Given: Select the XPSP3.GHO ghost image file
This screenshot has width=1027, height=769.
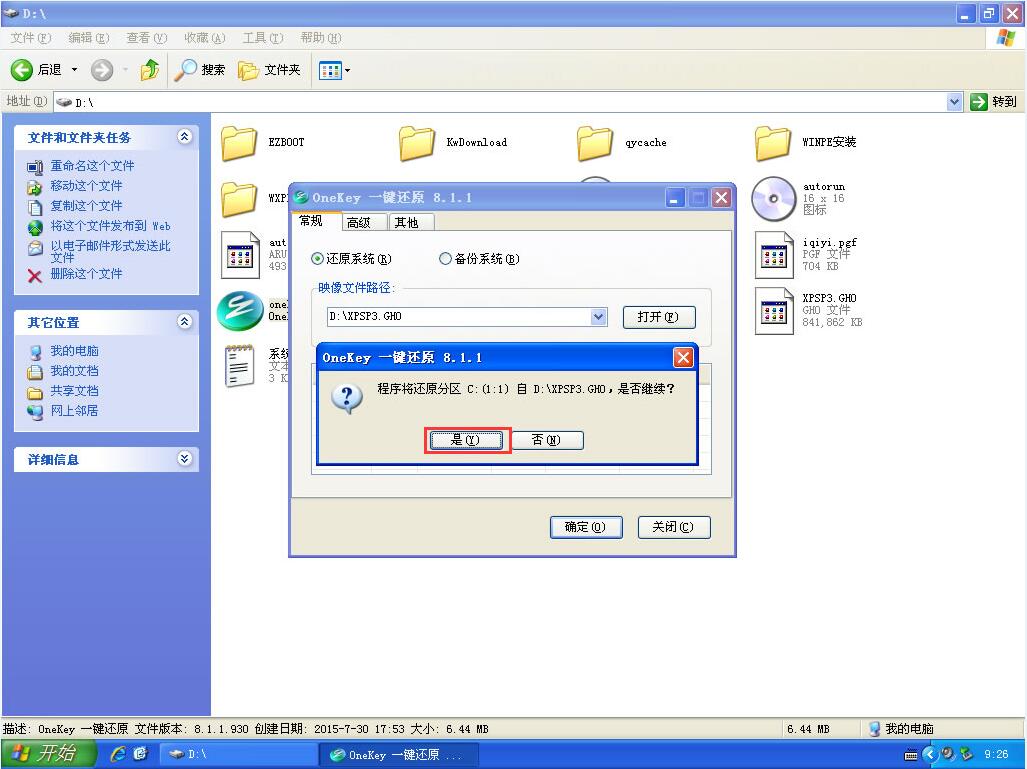Looking at the screenshot, I should [x=773, y=308].
